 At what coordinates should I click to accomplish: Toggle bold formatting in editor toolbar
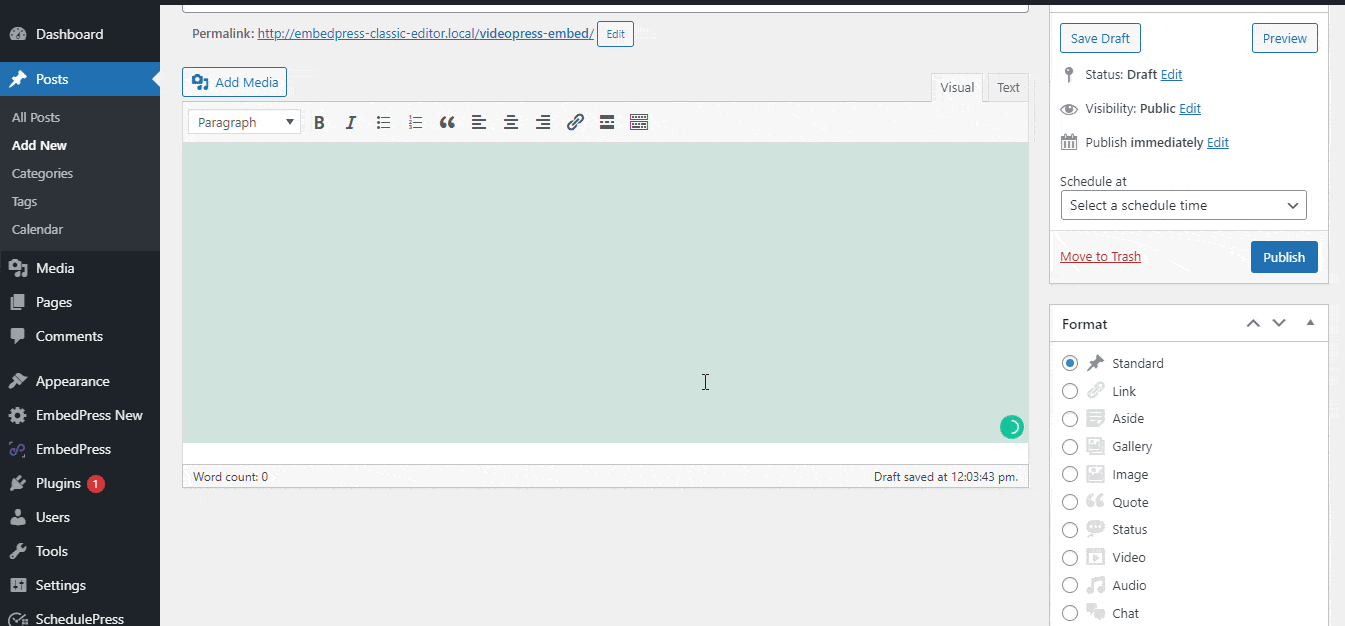pos(319,122)
